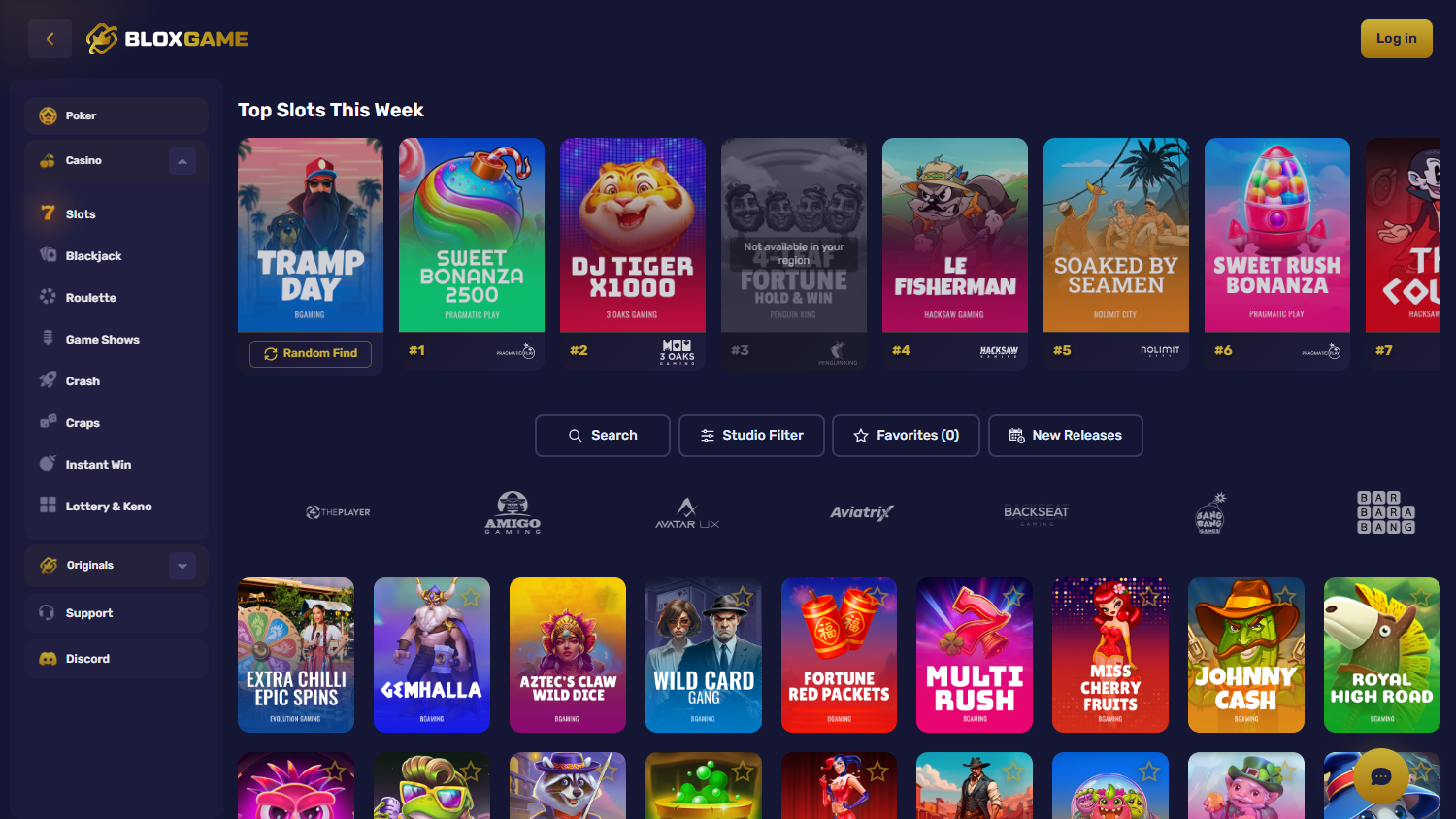Filter by Barbara Bang studio logo
The height and width of the screenshot is (819, 1456).
click(1386, 512)
